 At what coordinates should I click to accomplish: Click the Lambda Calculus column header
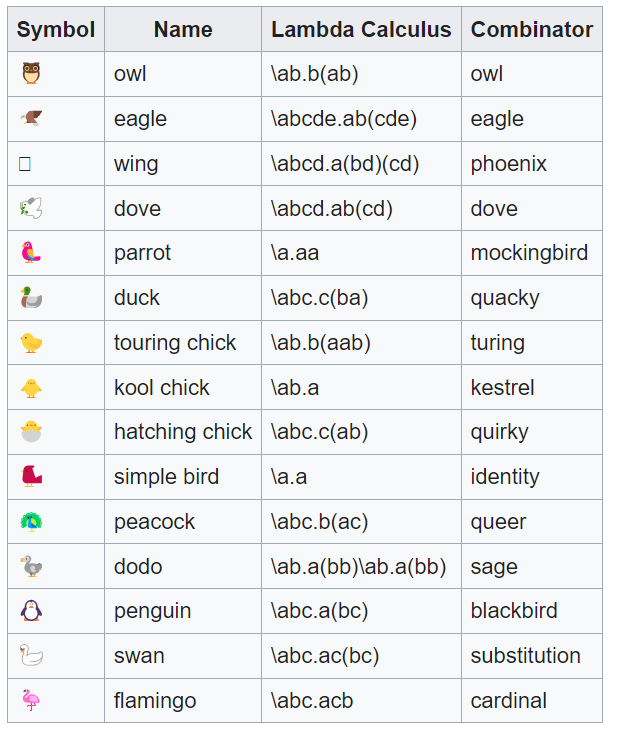click(x=361, y=29)
